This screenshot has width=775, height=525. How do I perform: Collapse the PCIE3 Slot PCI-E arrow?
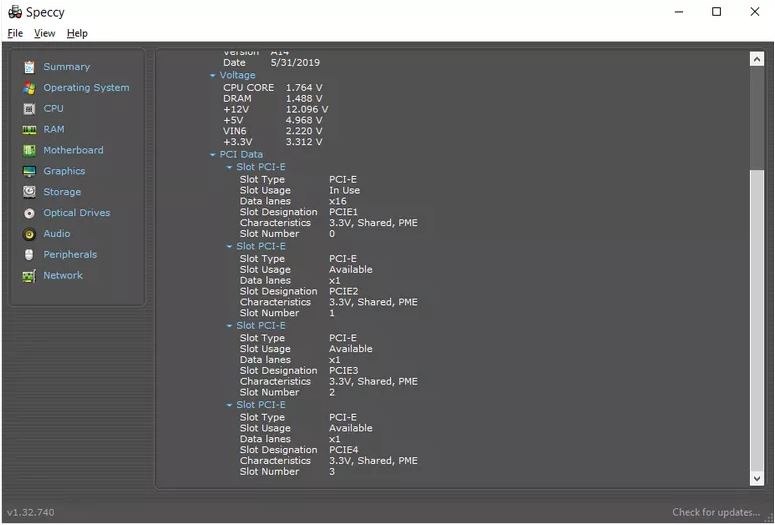click(x=229, y=326)
